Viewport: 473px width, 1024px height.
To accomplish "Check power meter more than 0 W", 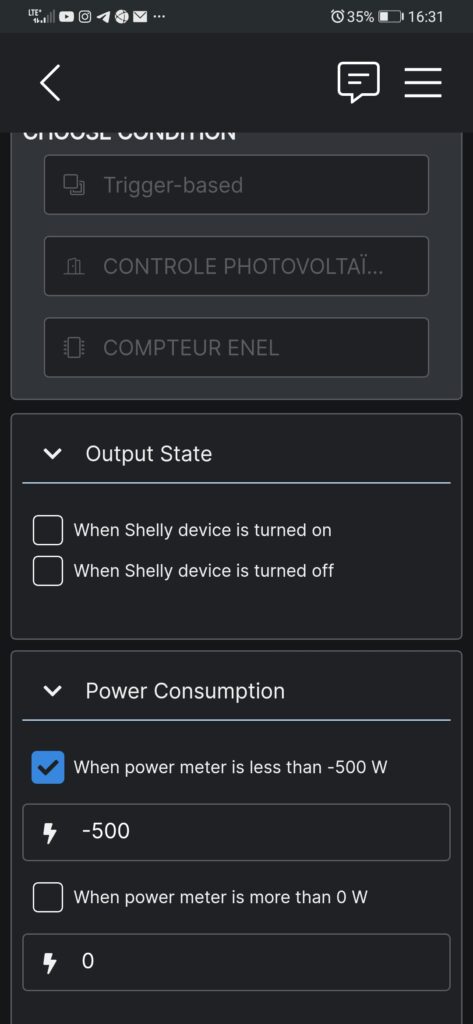I will pos(48,897).
